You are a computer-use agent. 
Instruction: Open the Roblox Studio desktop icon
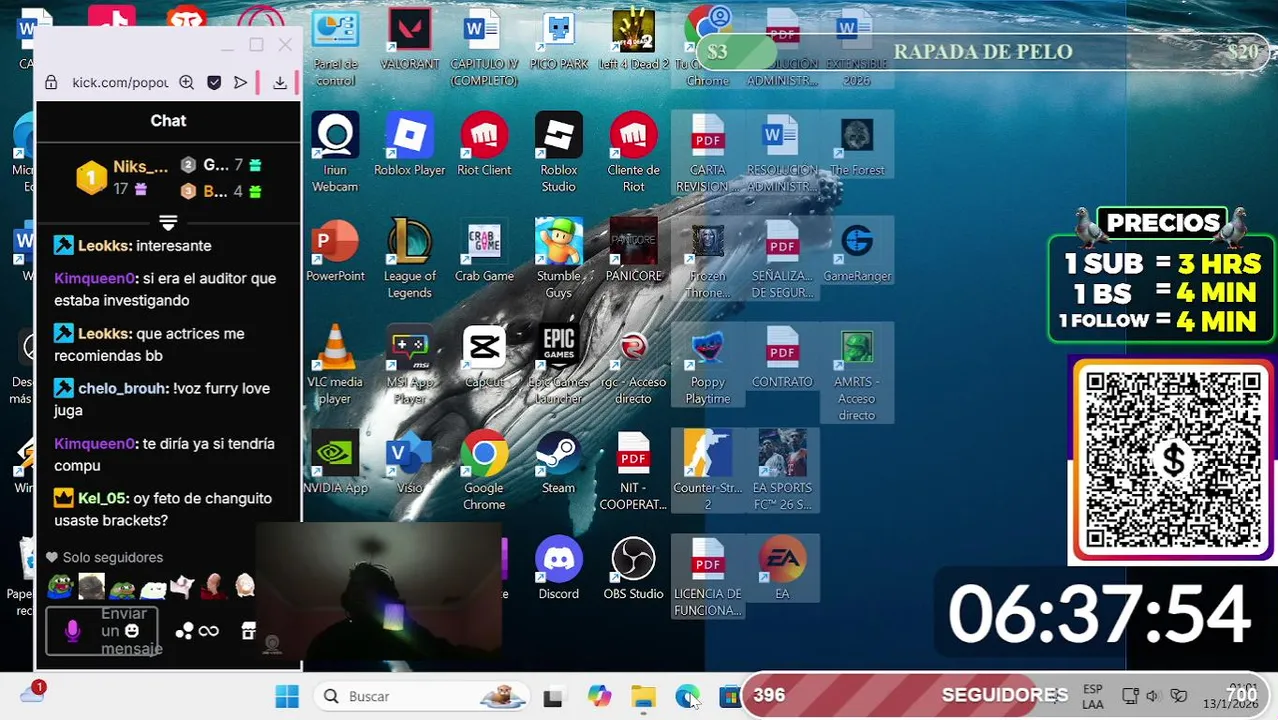coord(558,153)
